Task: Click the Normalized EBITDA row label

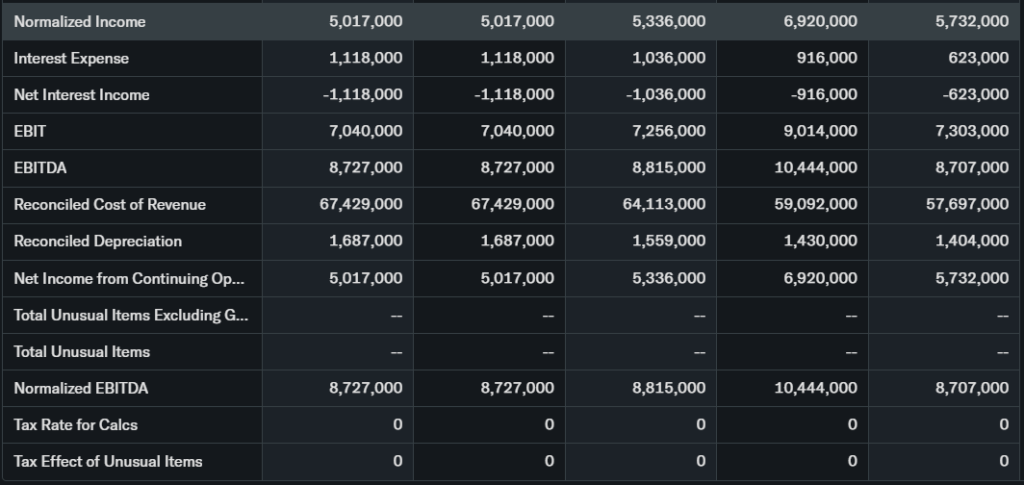Action: [x=81, y=388]
